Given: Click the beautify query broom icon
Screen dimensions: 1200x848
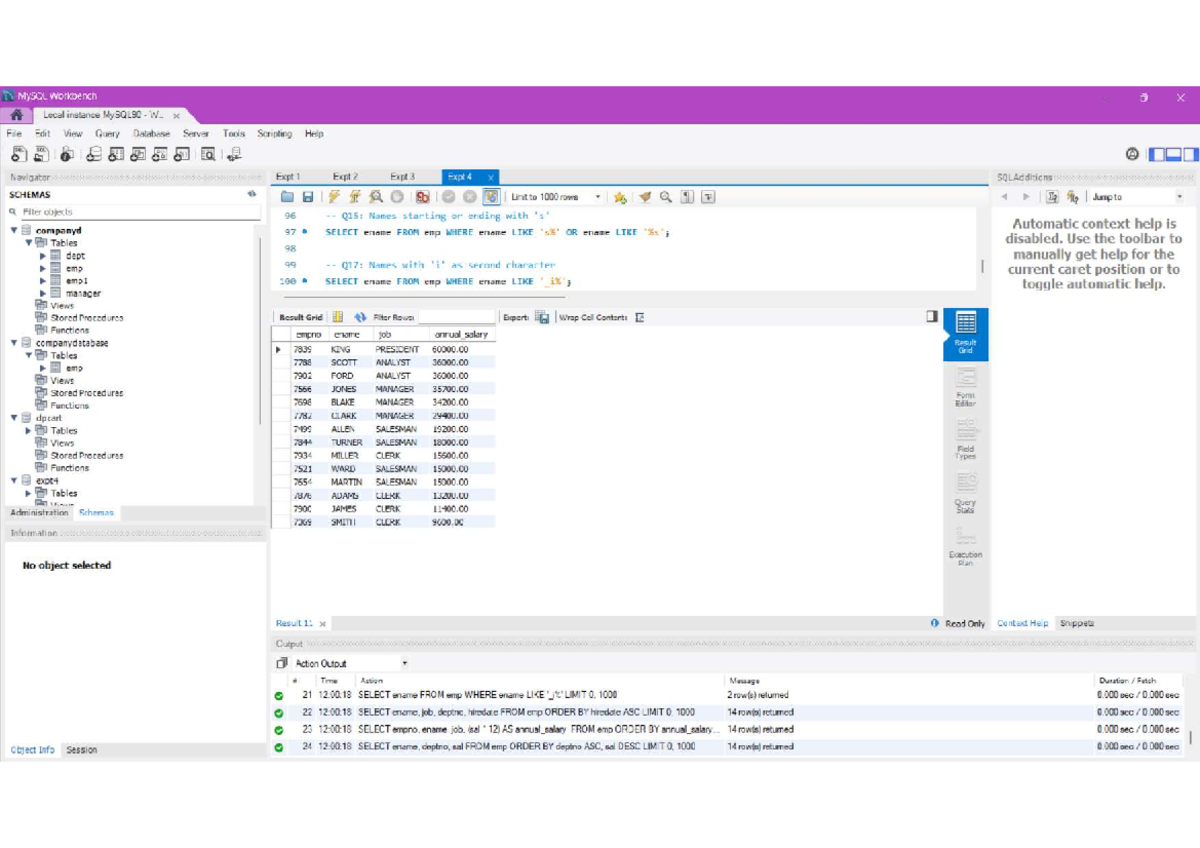Looking at the screenshot, I should [x=645, y=198].
